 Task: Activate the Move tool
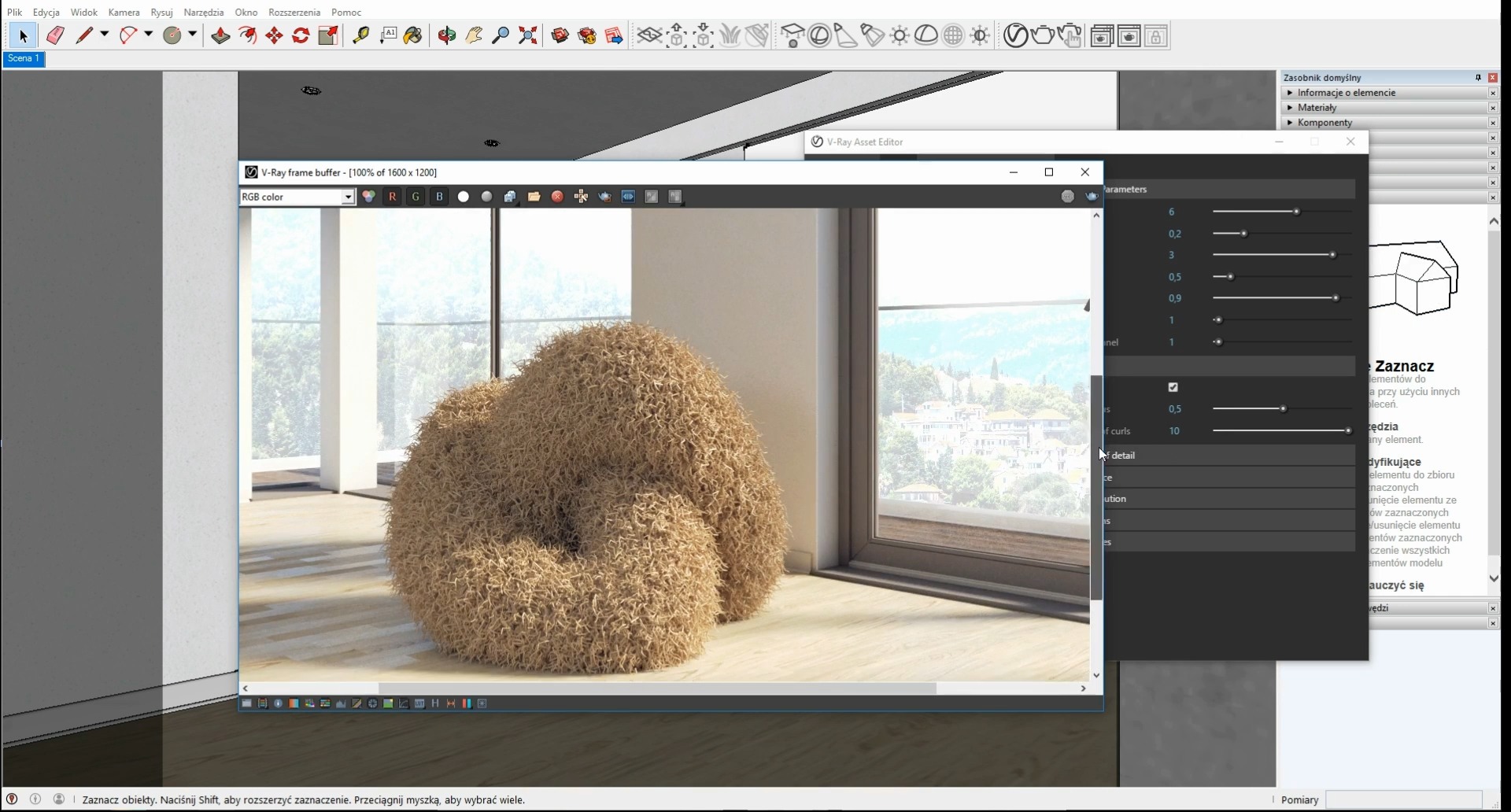274,35
